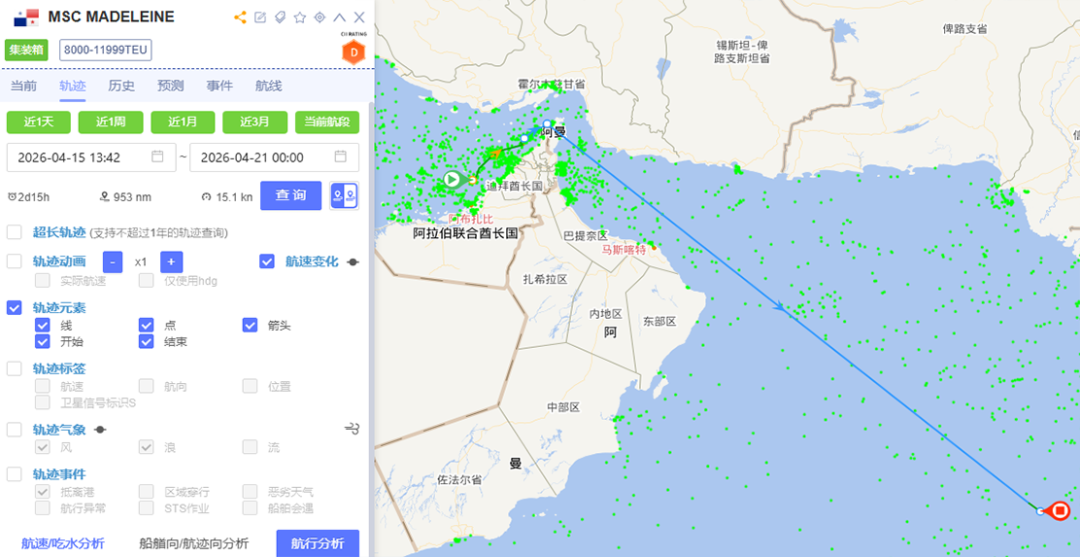
Task: Click the orange ship icon on the track
Action: pyautogui.click(x=495, y=153)
